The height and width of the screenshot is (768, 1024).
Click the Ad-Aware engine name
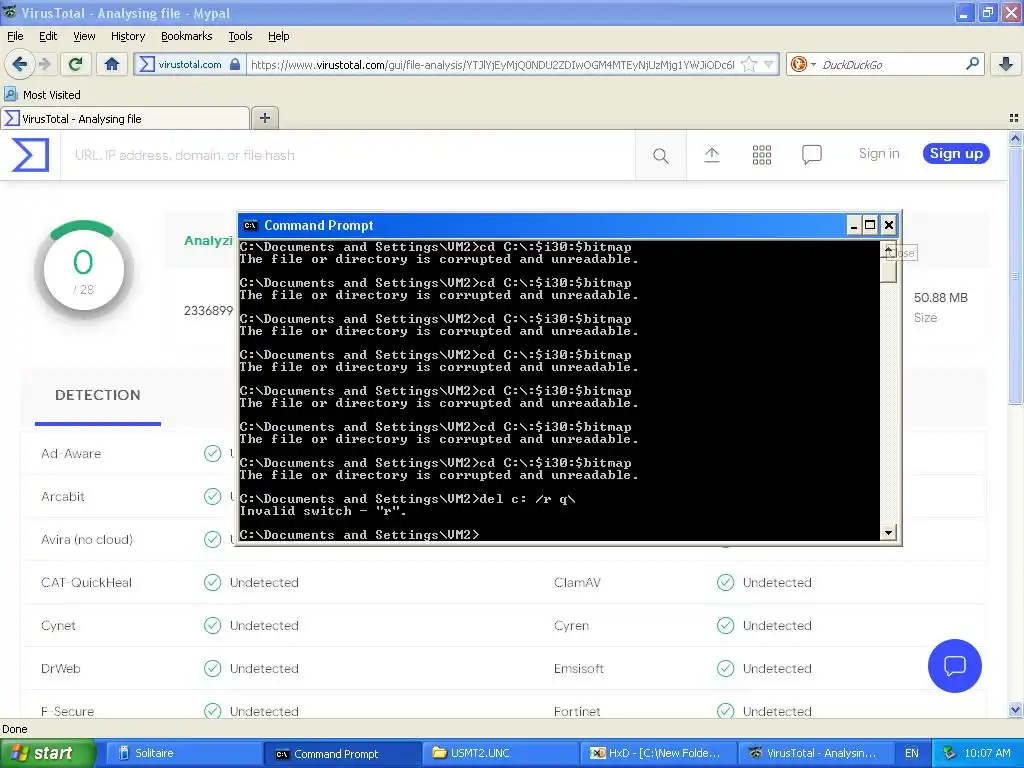[x=71, y=453]
